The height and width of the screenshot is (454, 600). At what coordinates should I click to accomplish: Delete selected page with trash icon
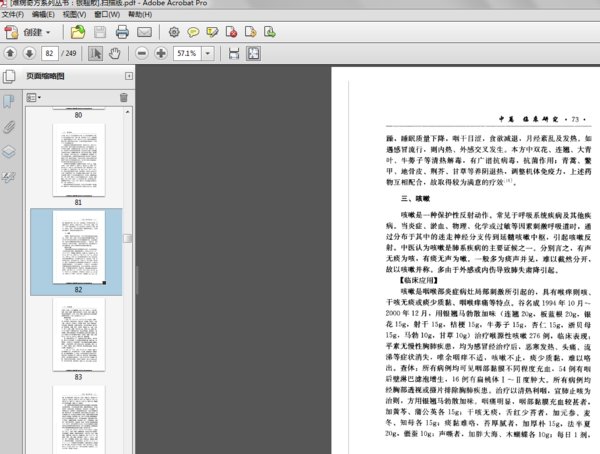124,97
